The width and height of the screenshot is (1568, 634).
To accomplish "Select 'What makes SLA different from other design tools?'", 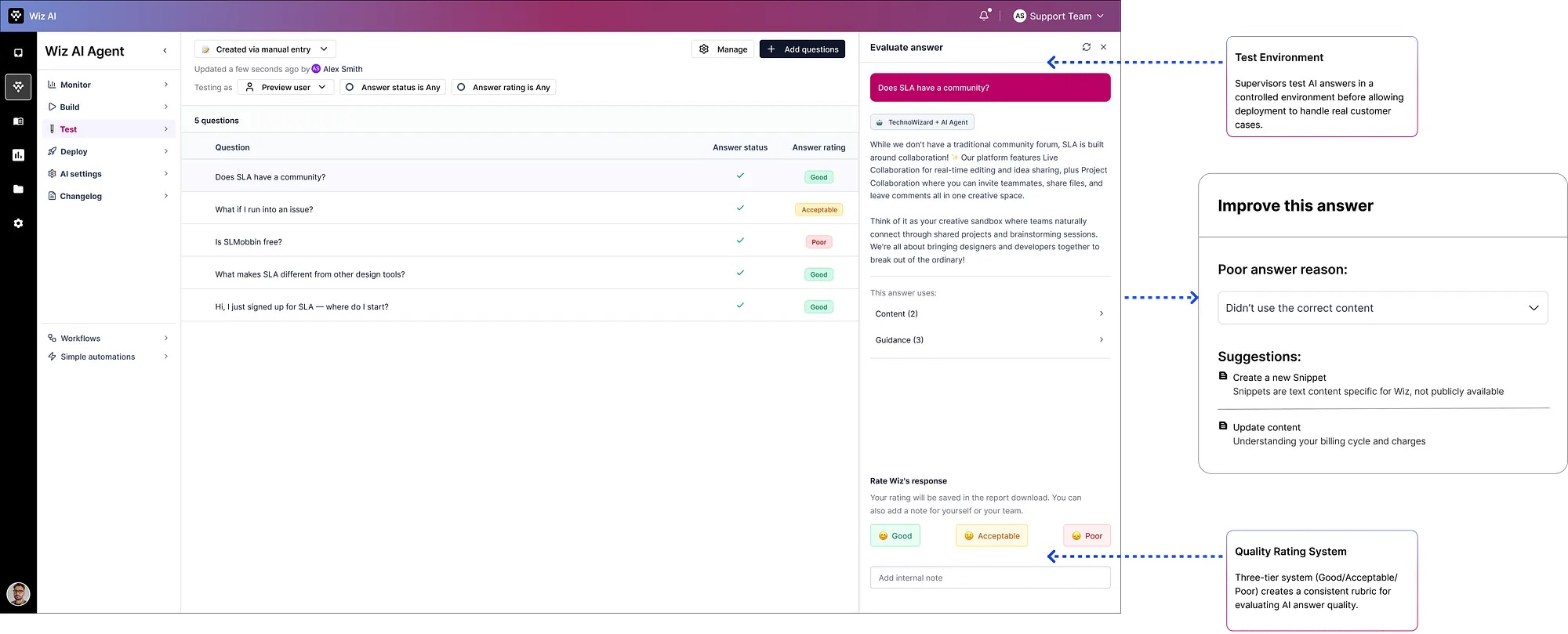I will 520,274.
